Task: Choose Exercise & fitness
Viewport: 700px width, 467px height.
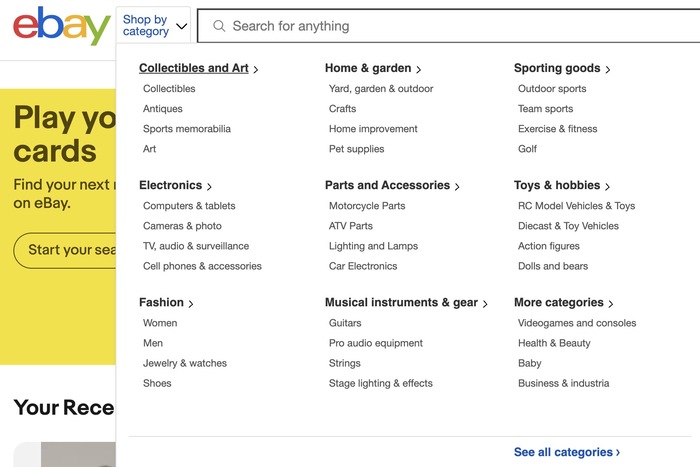Action: (557, 129)
